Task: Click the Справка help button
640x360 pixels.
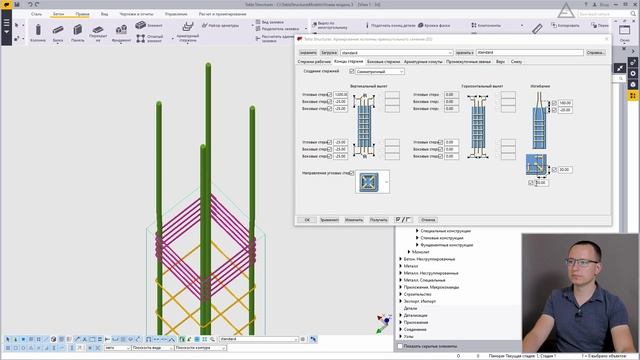Action: coord(596,53)
